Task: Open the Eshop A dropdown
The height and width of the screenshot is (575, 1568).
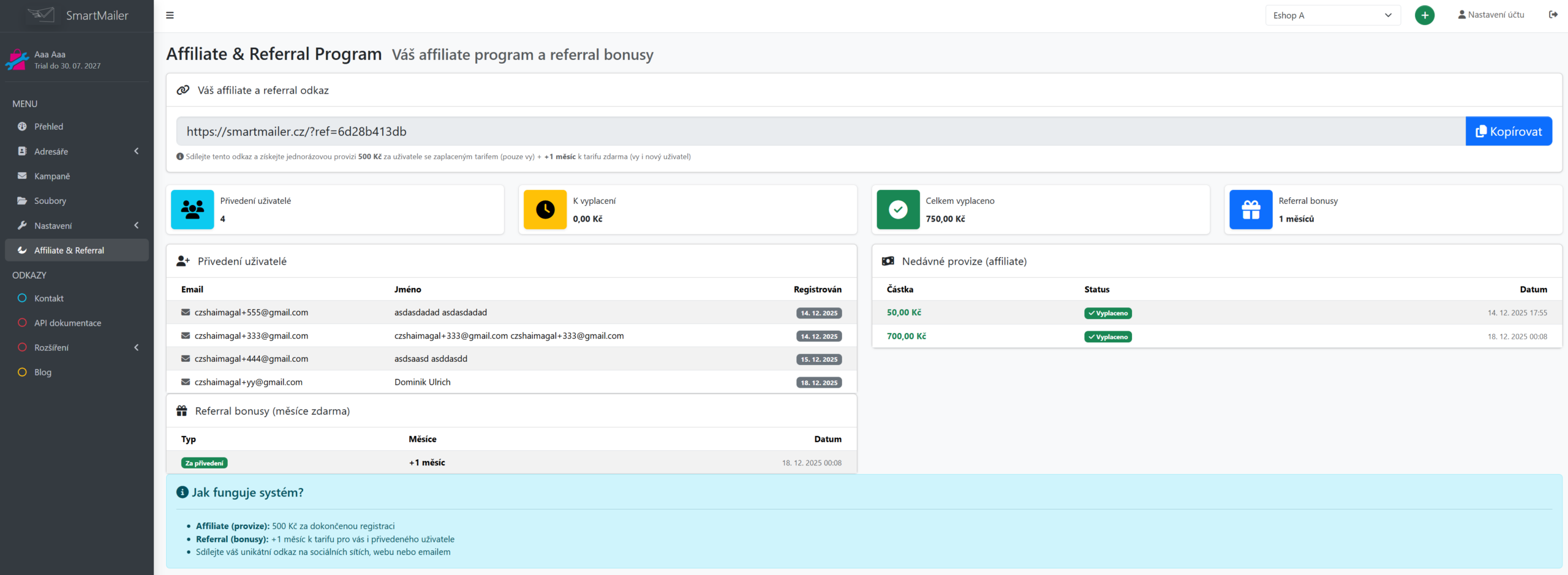Action: click(1332, 15)
